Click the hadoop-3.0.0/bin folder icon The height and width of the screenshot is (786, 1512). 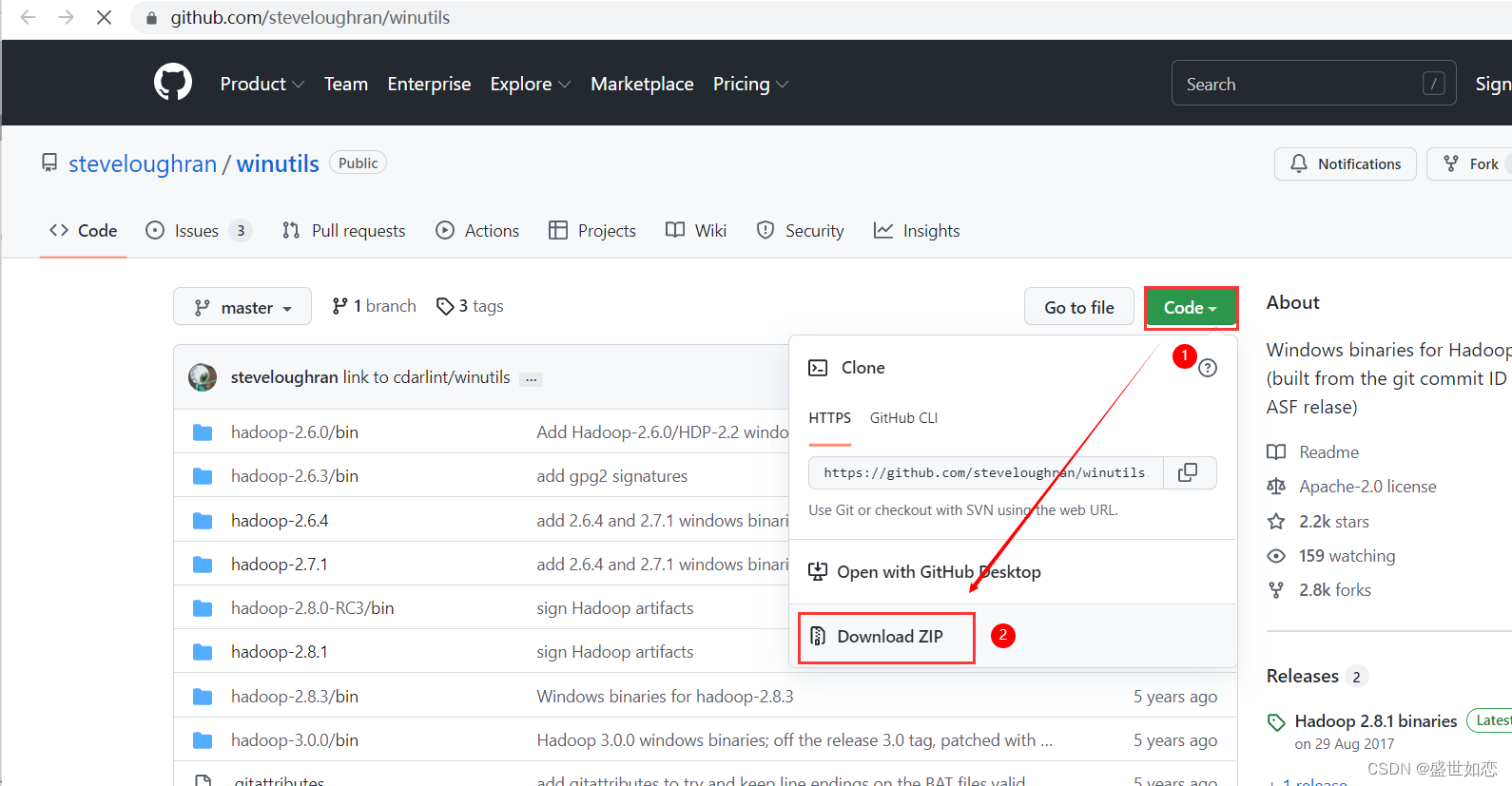click(203, 740)
